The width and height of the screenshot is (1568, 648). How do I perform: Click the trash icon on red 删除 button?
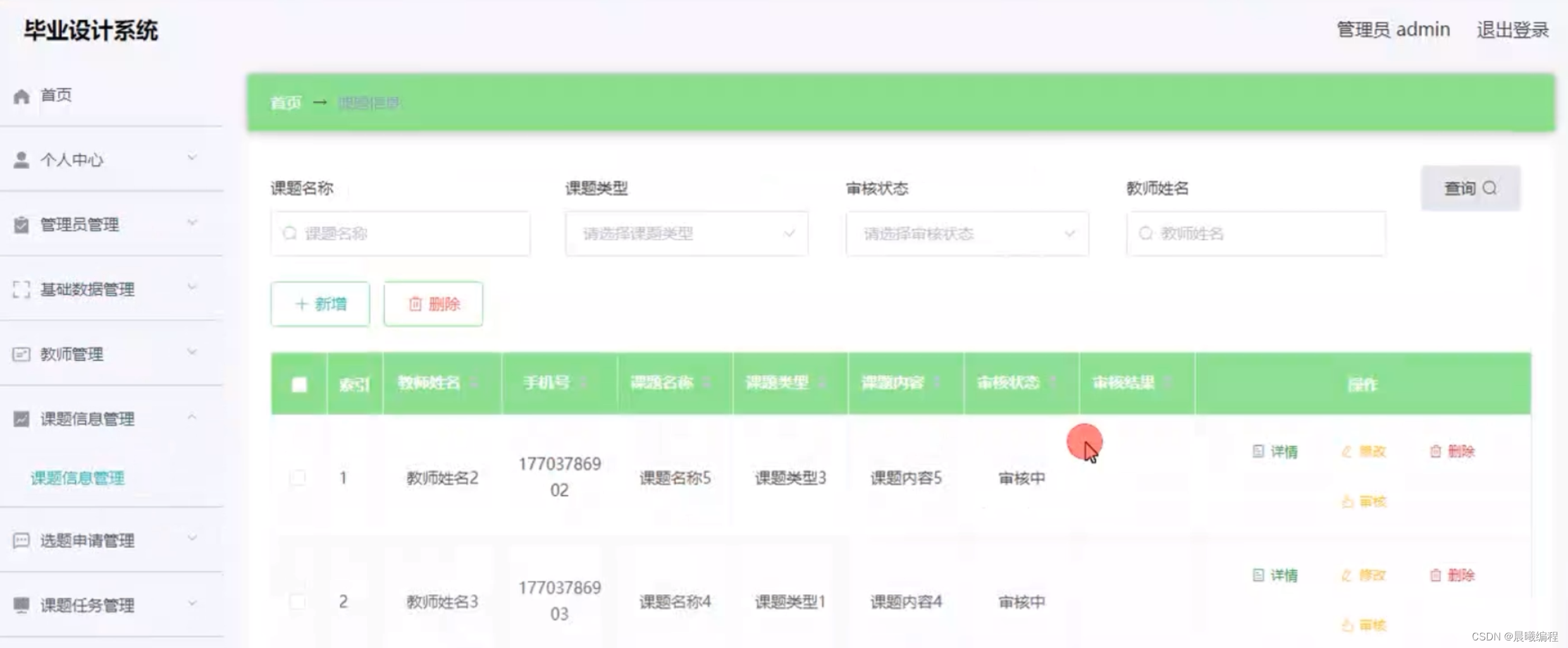(415, 304)
